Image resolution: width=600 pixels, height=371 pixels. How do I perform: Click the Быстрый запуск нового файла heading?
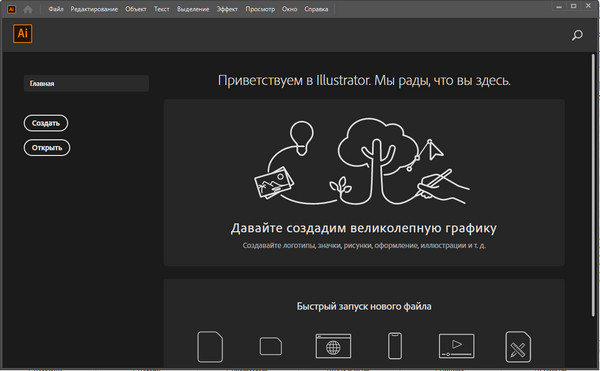coord(364,306)
